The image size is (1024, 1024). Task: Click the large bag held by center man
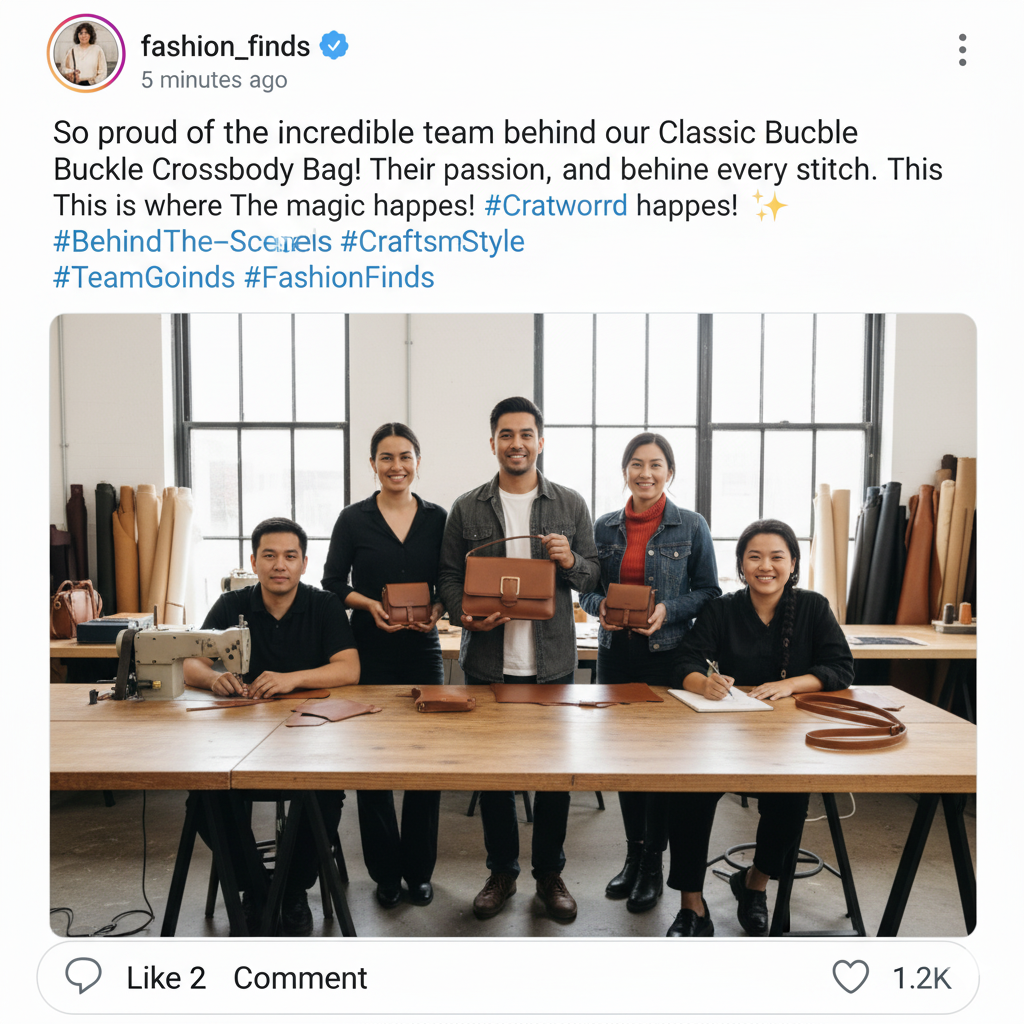point(509,579)
